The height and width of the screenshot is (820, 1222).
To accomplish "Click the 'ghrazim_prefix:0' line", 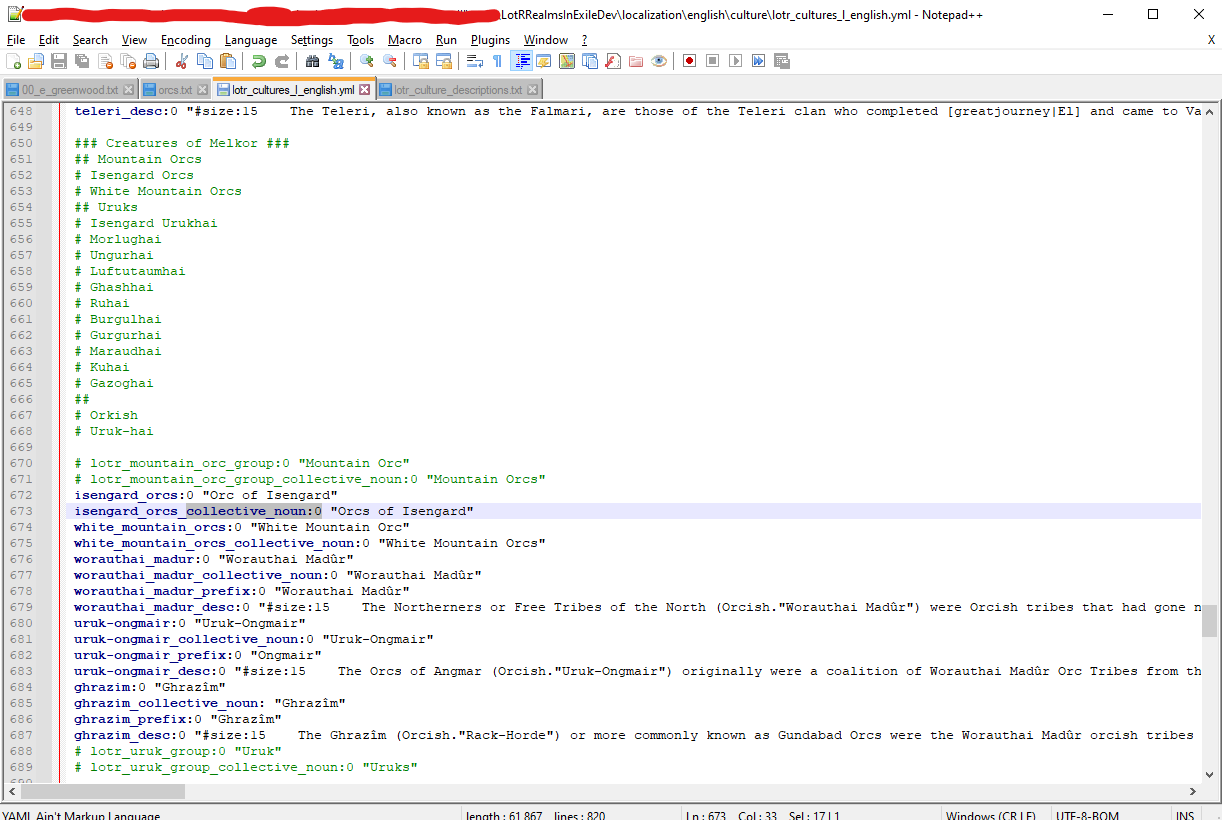I will click(x=177, y=719).
